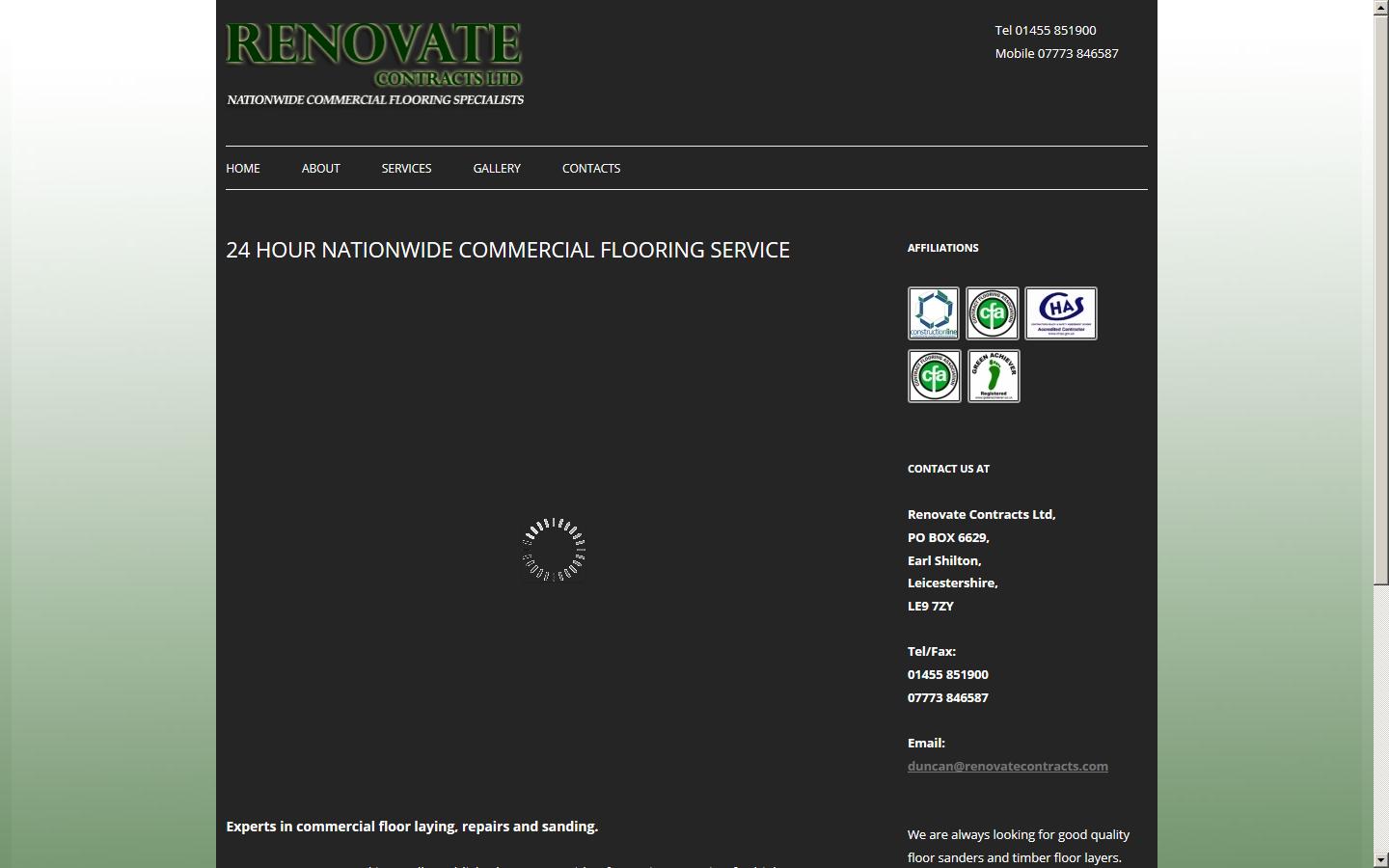Image resolution: width=1389 pixels, height=868 pixels.
Task: Click the Nationwide Commercial Flooring Specialists tagline
Action: pos(375,99)
